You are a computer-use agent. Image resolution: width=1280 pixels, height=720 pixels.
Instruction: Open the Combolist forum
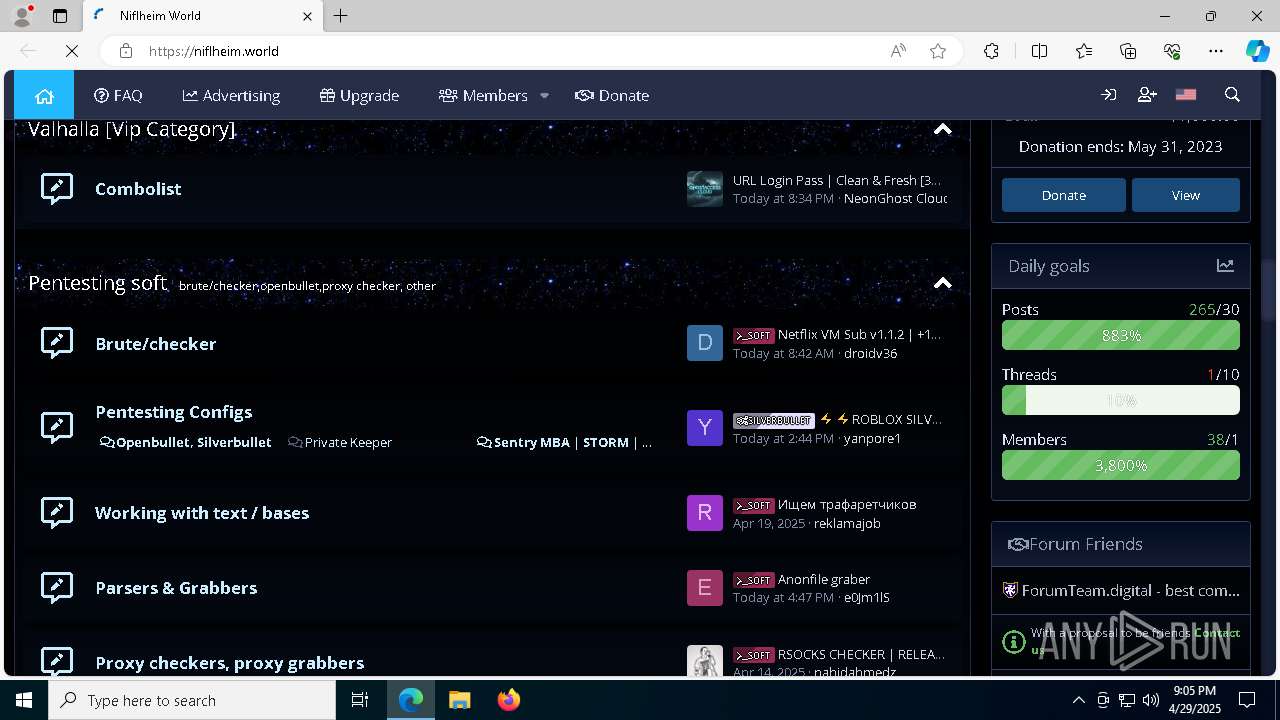(x=138, y=188)
